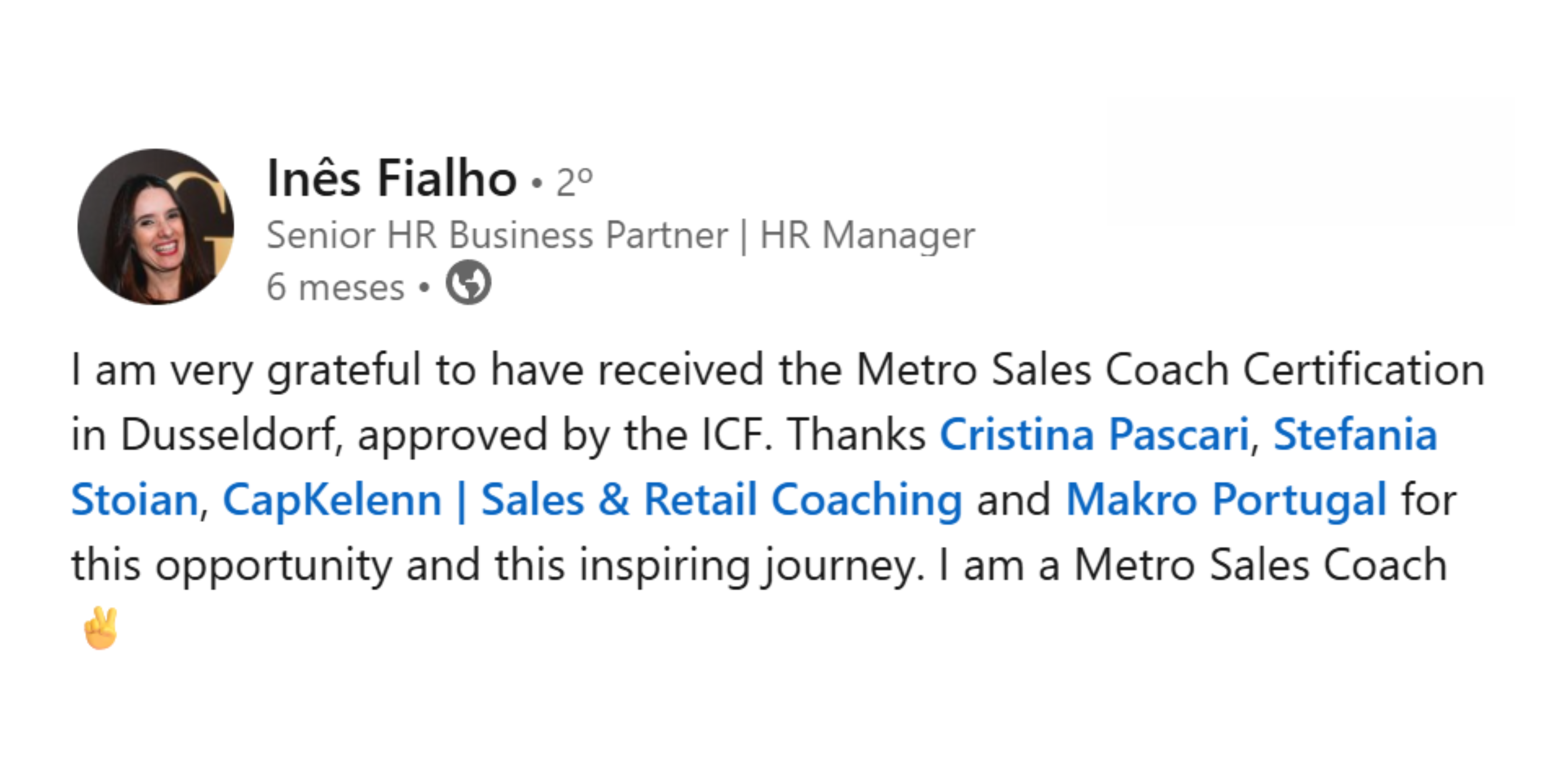
Task: Click the Senior HR Business Partner headline
Action: click(x=497, y=235)
